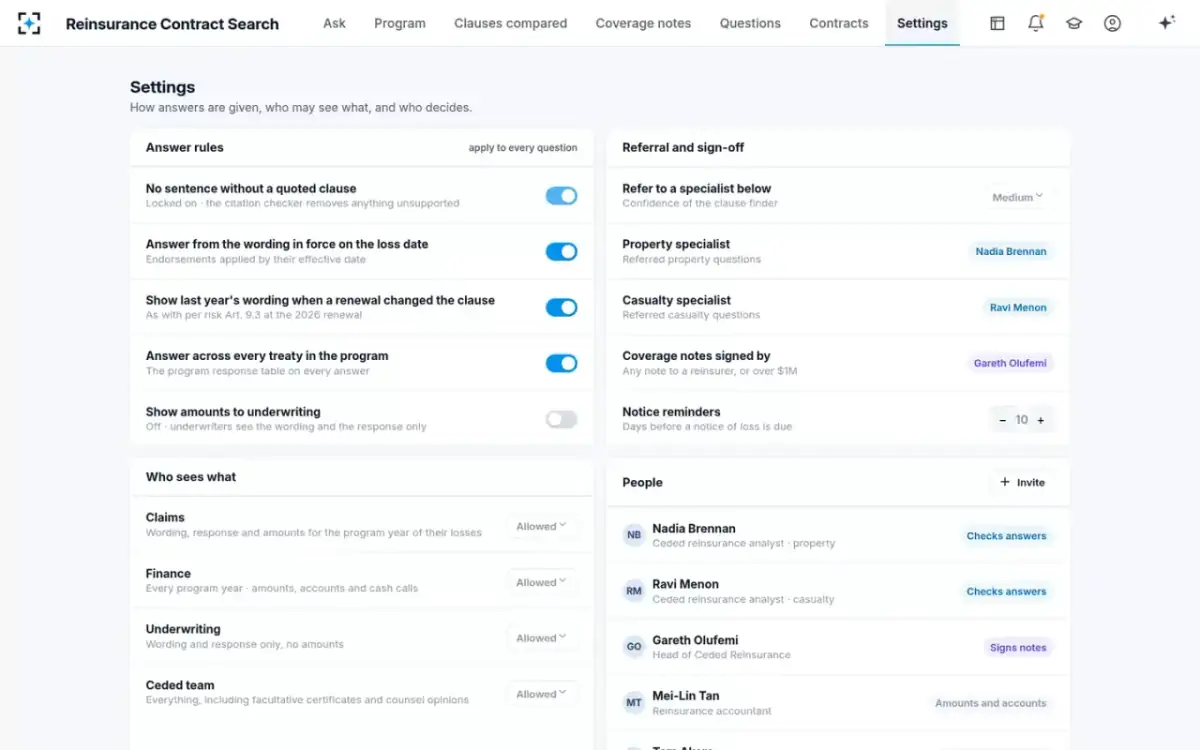
Task: Open Refer to a specialist Medium dropdown
Action: click(x=1018, y=197)
